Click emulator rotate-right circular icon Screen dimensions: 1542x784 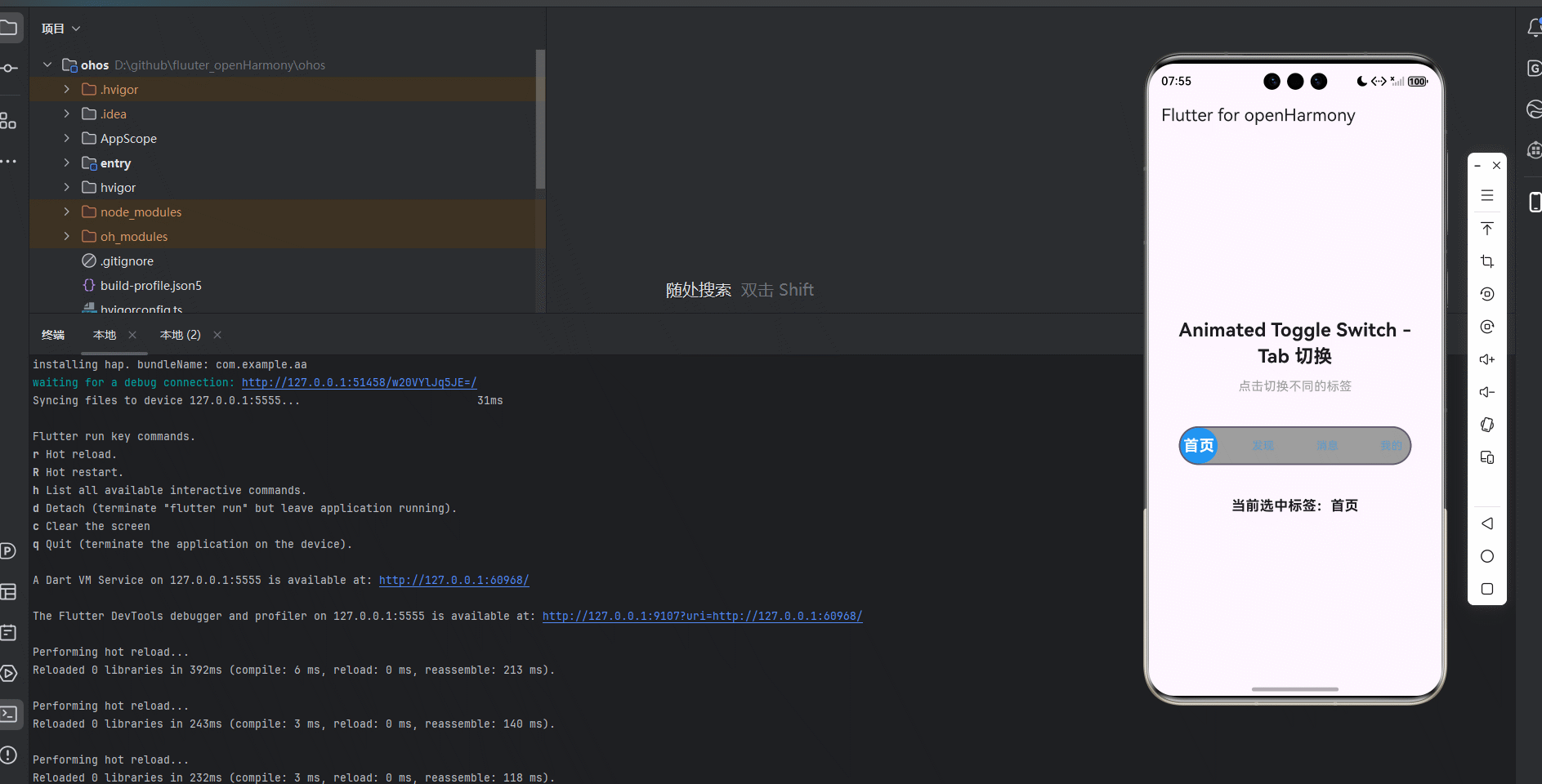[x=1487, y=327]
